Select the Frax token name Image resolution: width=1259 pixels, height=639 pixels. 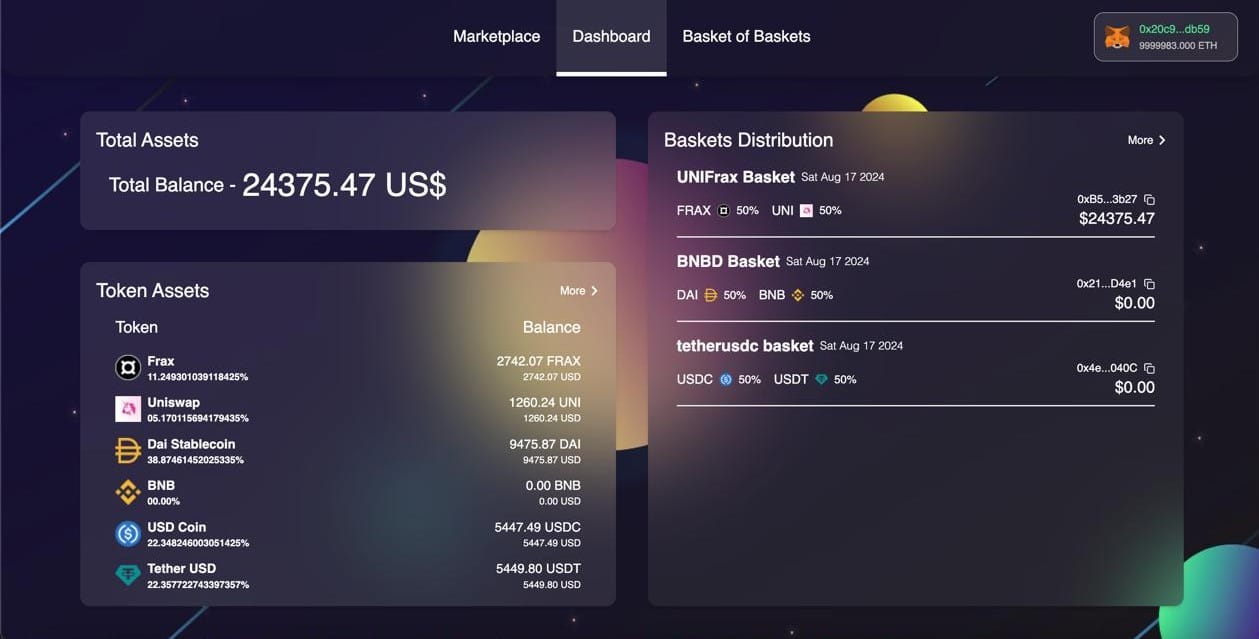(x=161, y=361)
